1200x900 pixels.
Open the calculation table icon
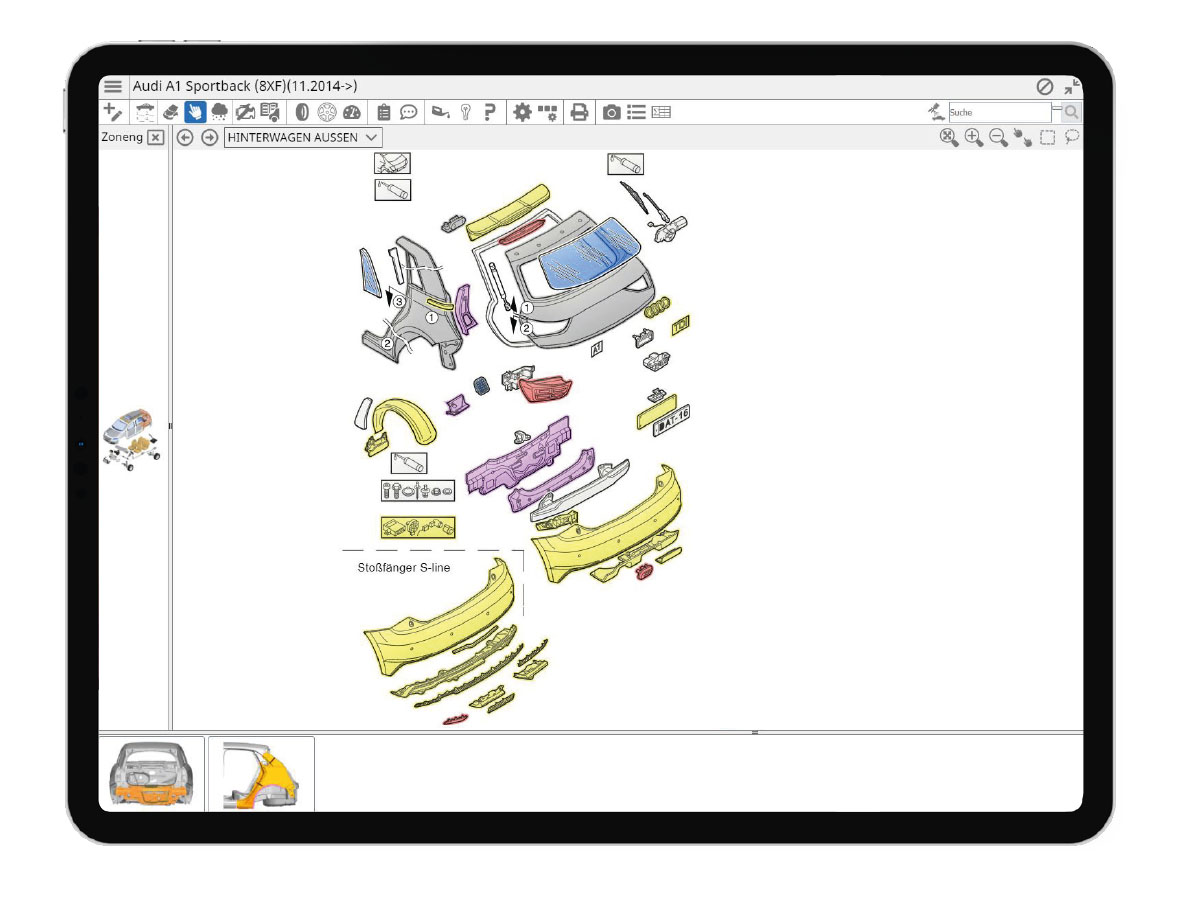[x=661, y=112]
